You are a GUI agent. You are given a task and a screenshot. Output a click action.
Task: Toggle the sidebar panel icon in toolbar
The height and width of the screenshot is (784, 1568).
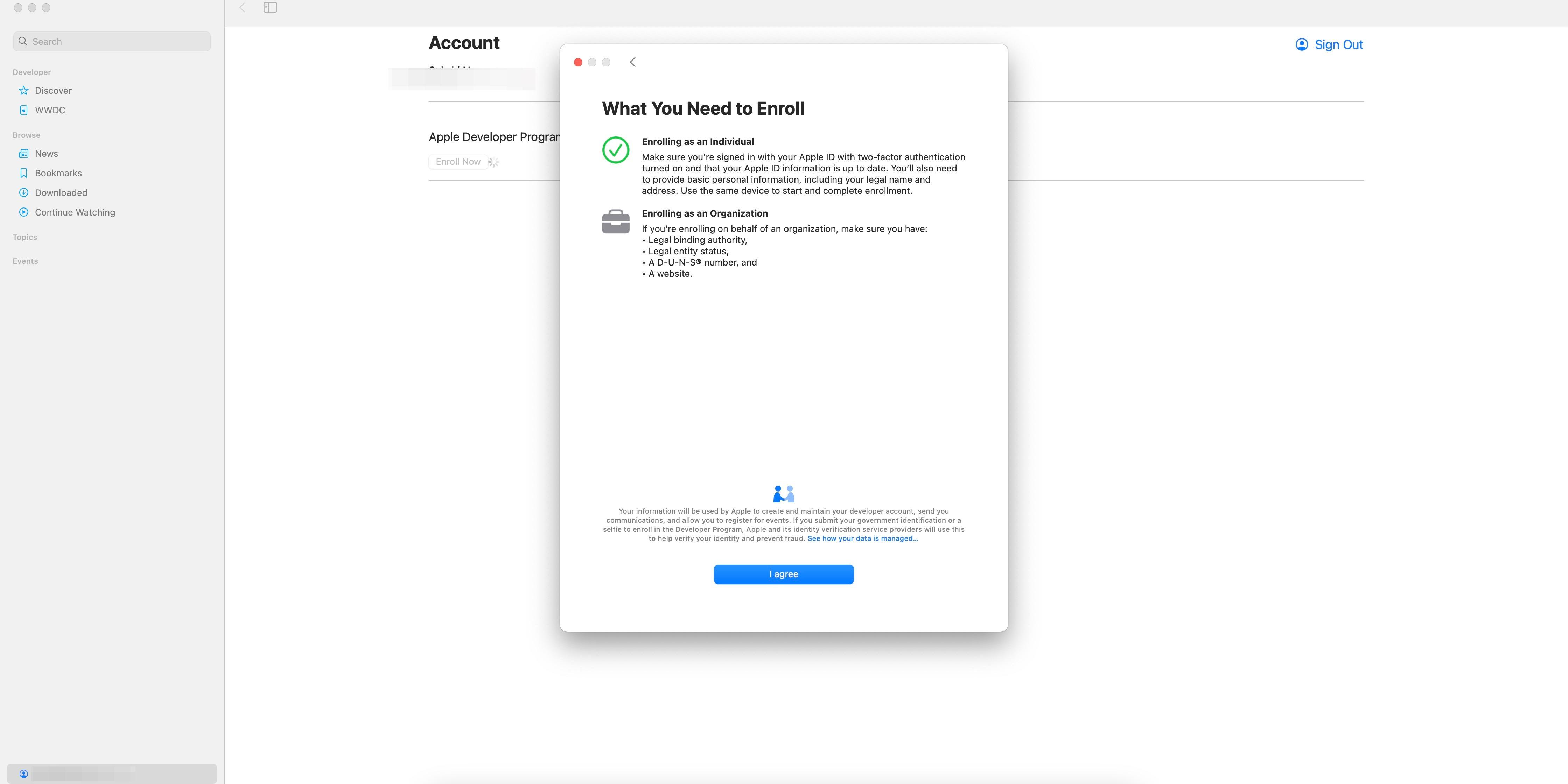pyautogui.click(x=270, y=7)
